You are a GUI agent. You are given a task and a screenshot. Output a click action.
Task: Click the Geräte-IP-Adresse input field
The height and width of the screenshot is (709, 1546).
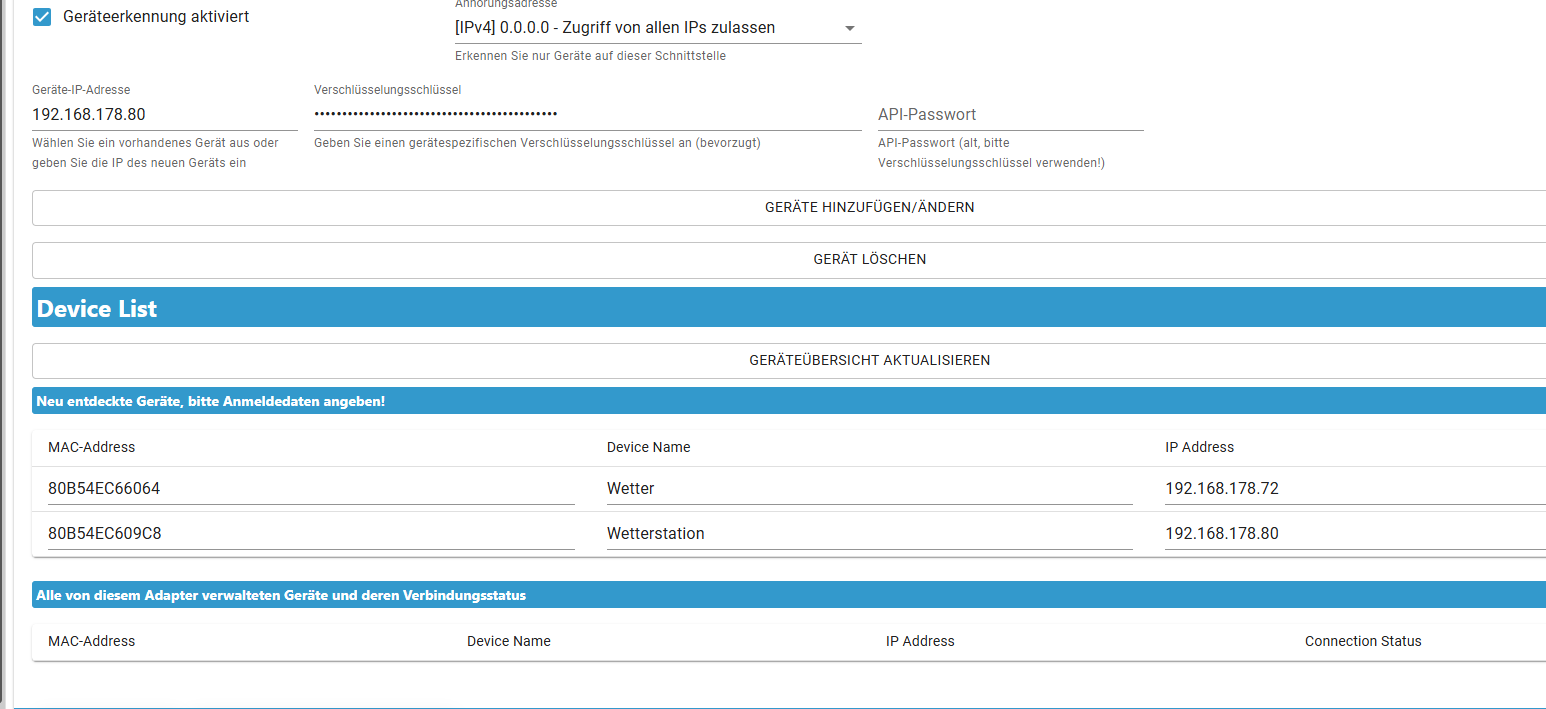coord(164,115)
